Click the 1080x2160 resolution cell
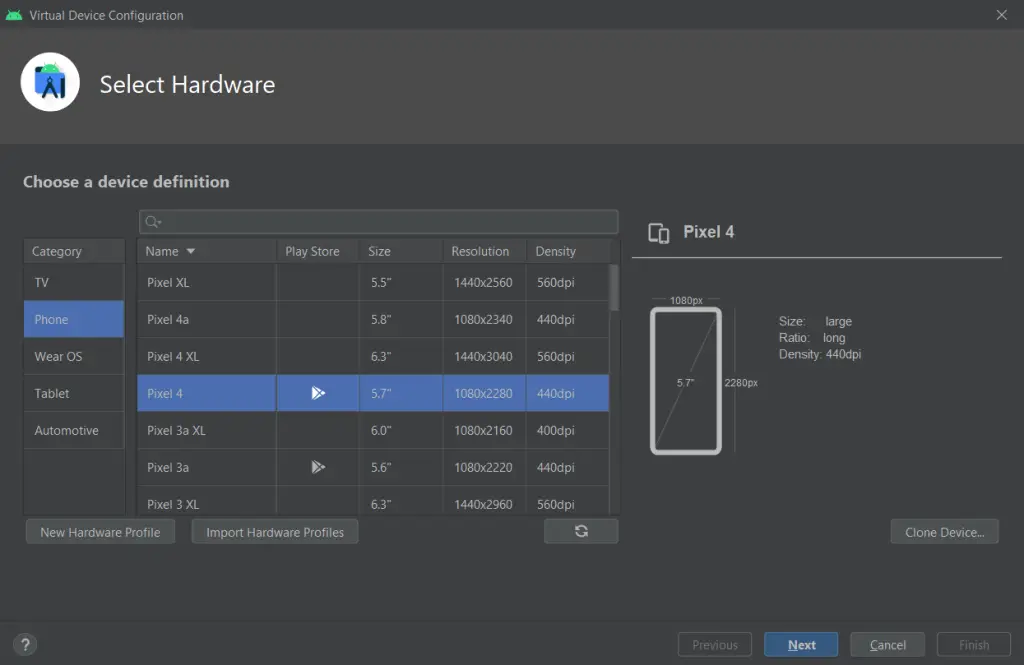Viewport: 1024px width, 665px height. (485, 430)
